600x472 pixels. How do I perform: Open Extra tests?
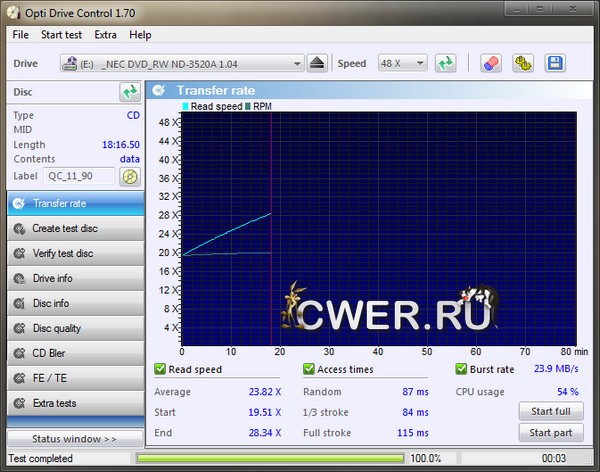click(x=75, y=403)
